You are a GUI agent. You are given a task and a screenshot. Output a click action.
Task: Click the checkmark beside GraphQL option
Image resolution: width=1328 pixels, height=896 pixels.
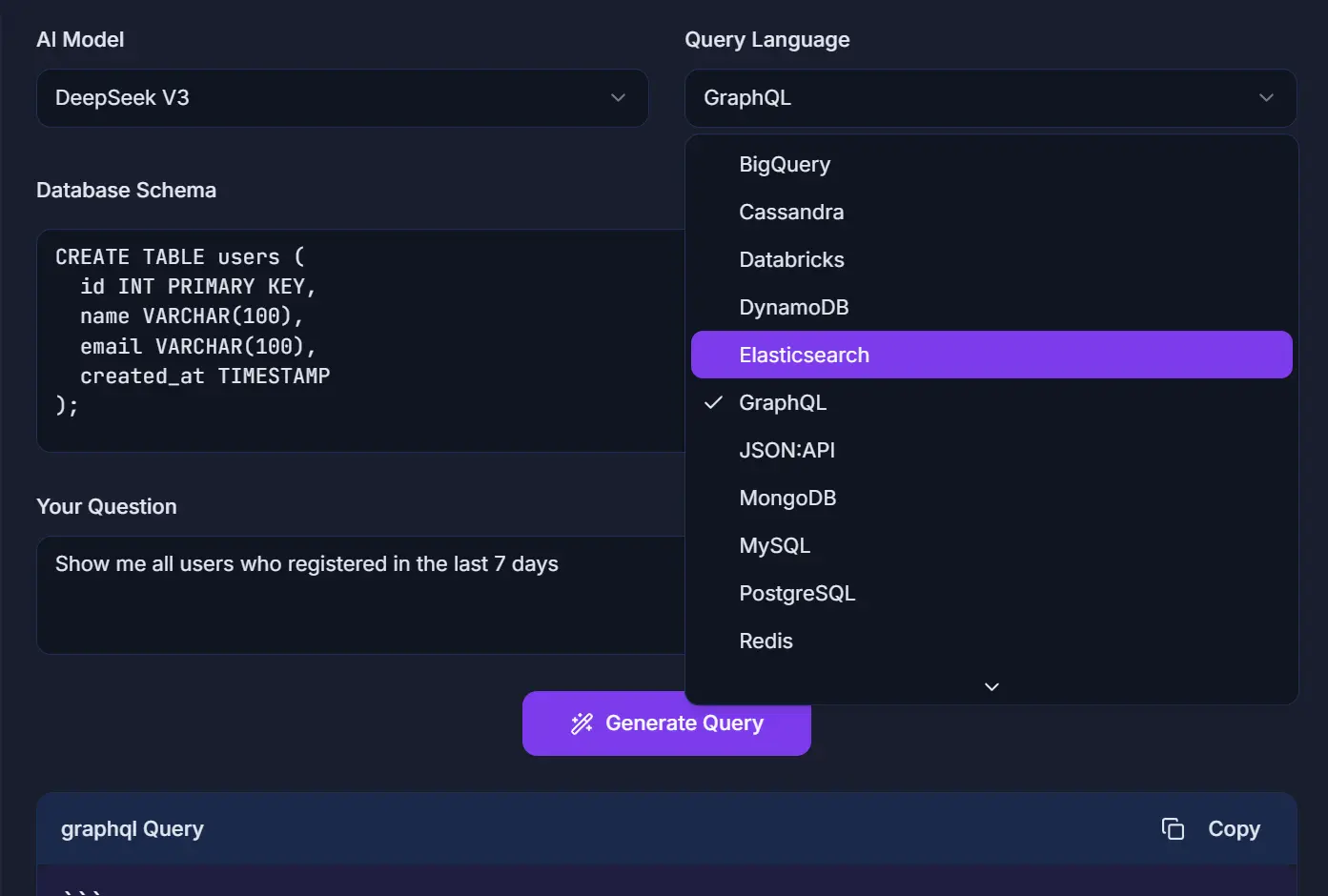pyautogui.click(x=713, y=402)
